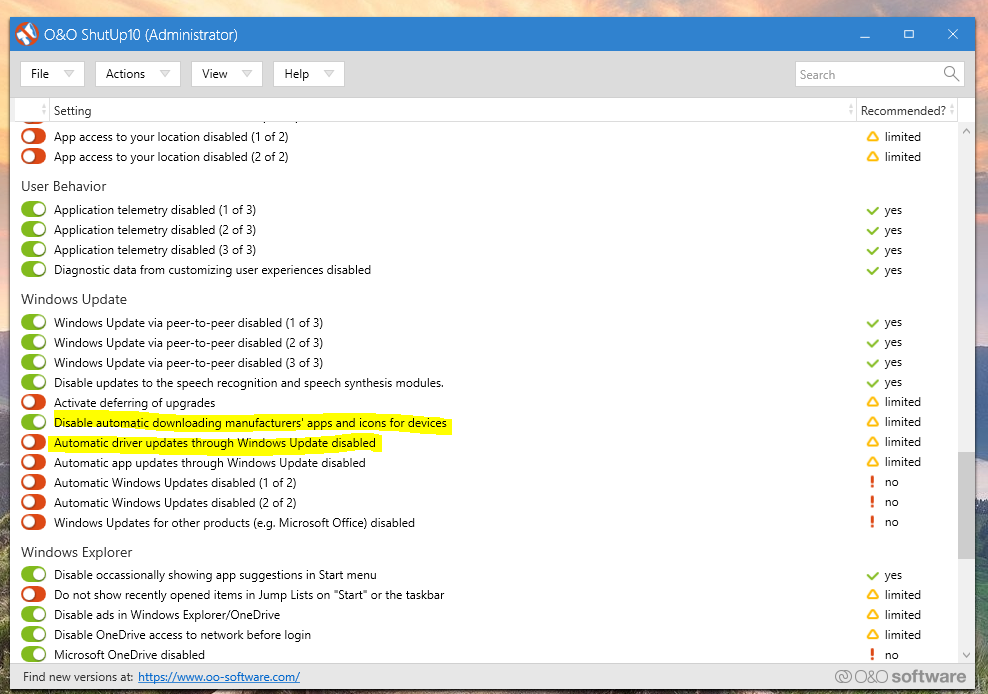
Task: Click warning triangle for App access to location (1 of 2)
Action: coord(873,137)
